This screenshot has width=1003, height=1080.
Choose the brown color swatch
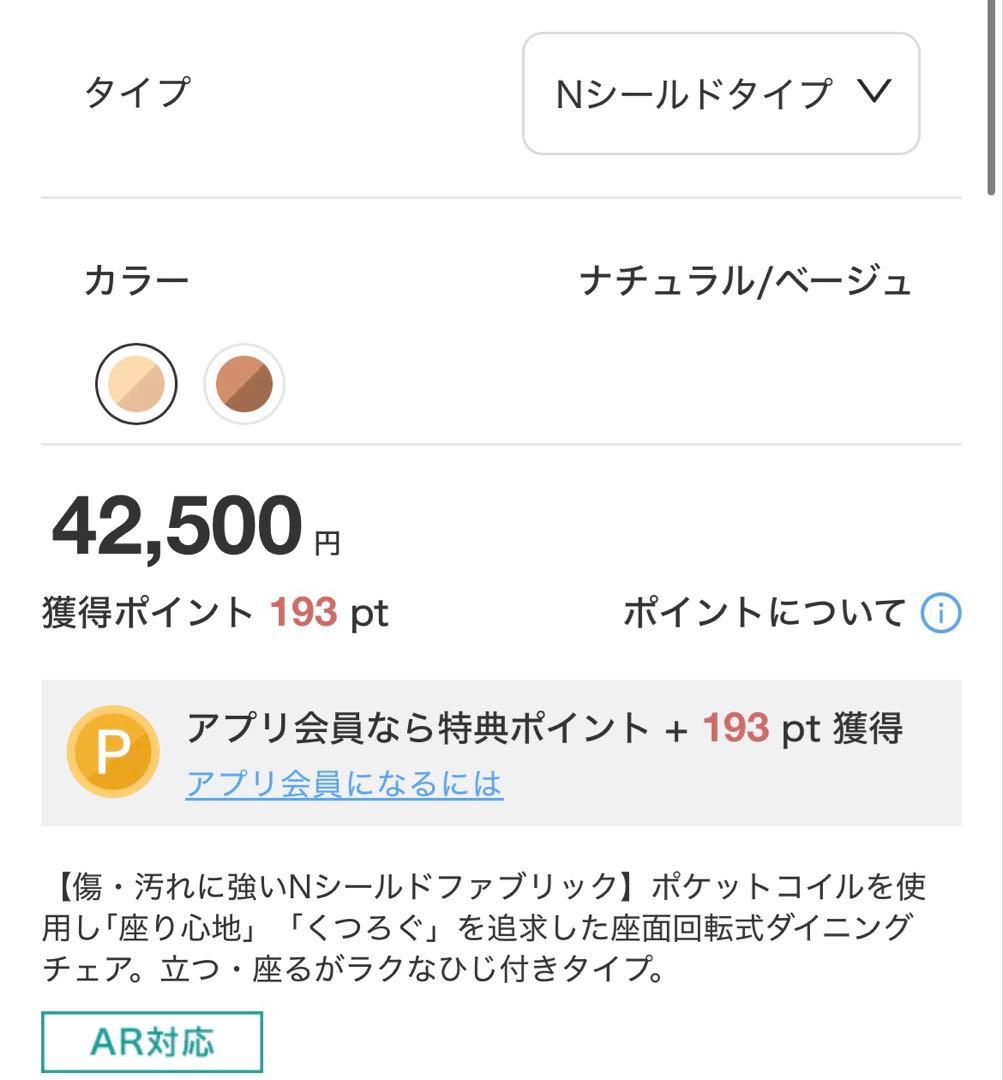coord(244,384)
